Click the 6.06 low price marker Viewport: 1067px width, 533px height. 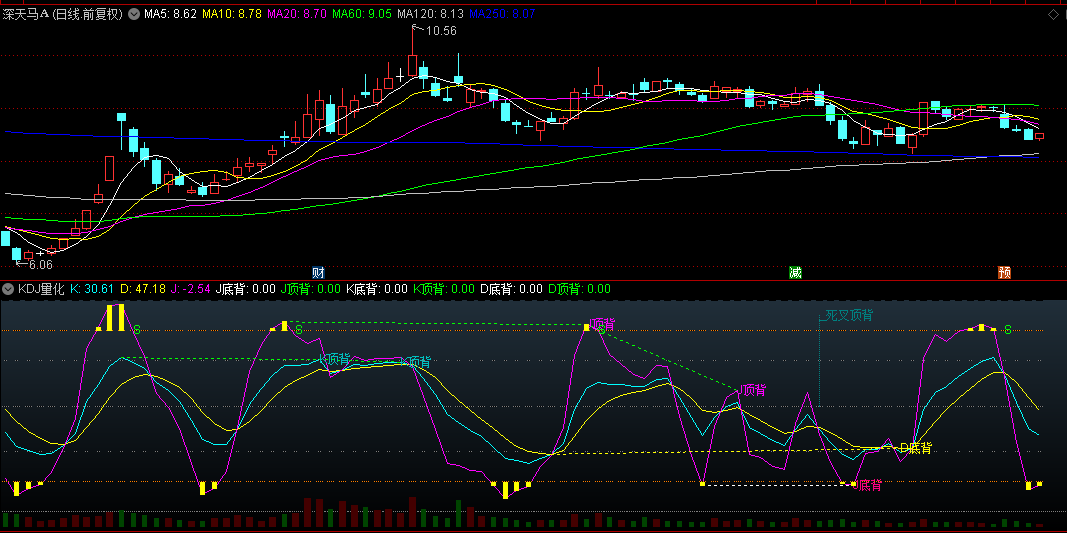[x=38, y=265]
